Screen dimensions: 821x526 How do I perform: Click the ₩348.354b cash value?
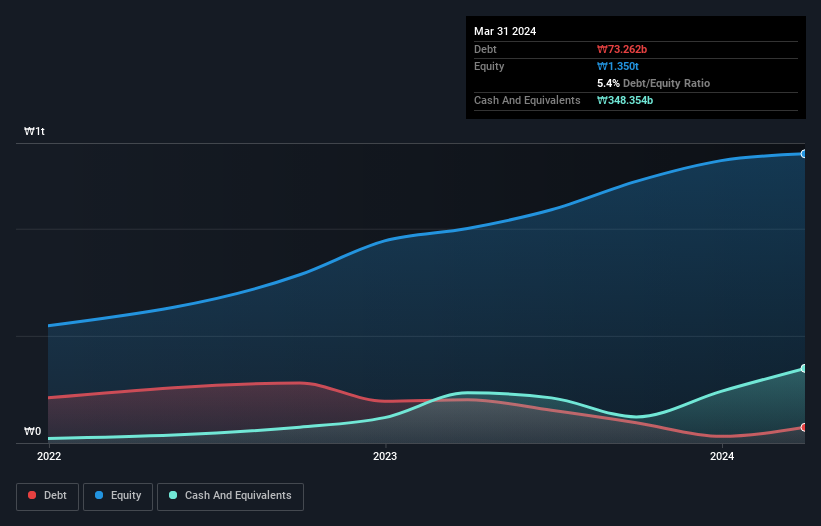click(625, 100)
